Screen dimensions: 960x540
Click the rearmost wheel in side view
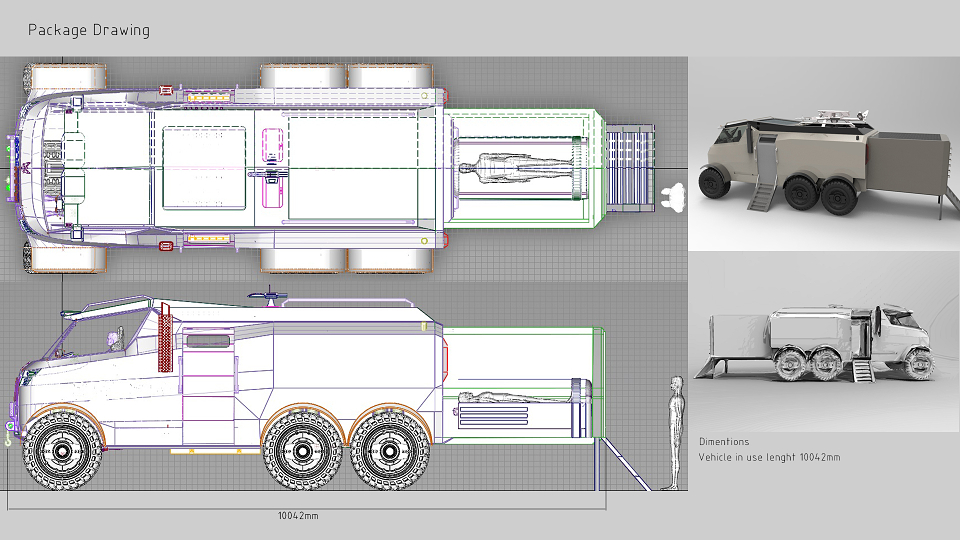390,451
